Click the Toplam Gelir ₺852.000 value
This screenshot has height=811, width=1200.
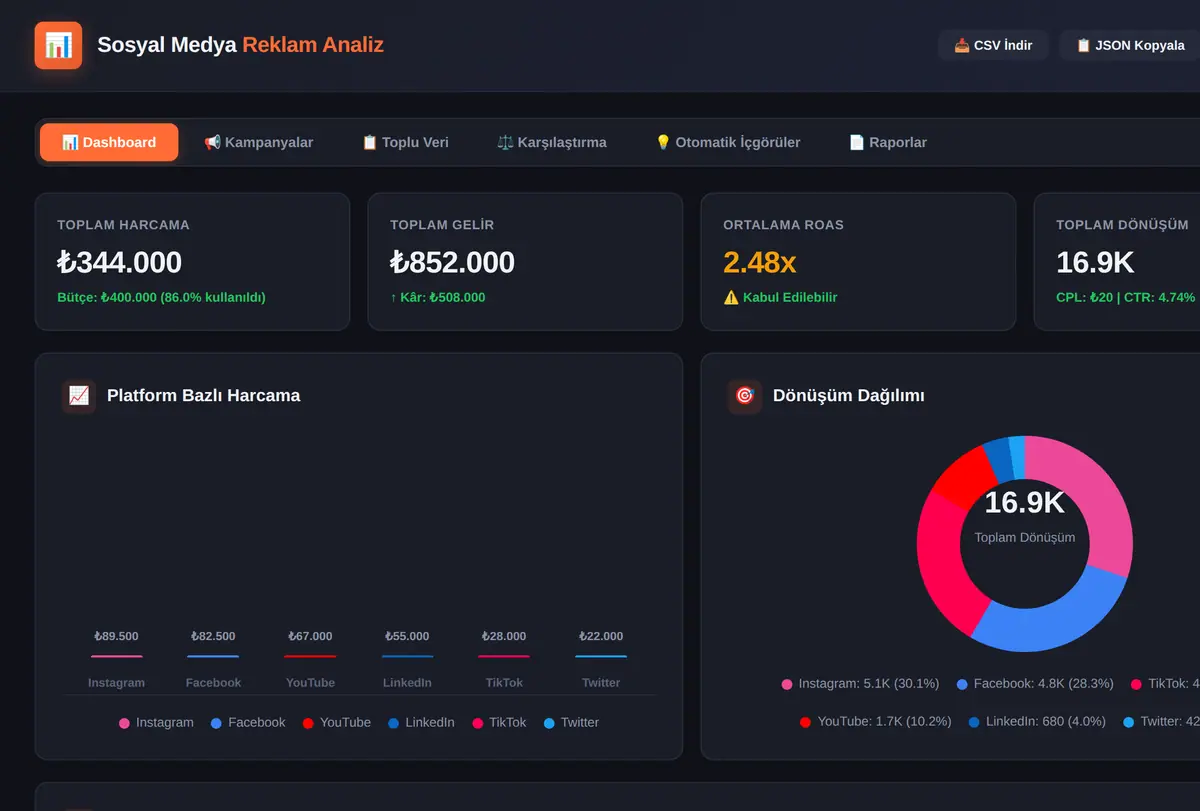click(452, 262)
